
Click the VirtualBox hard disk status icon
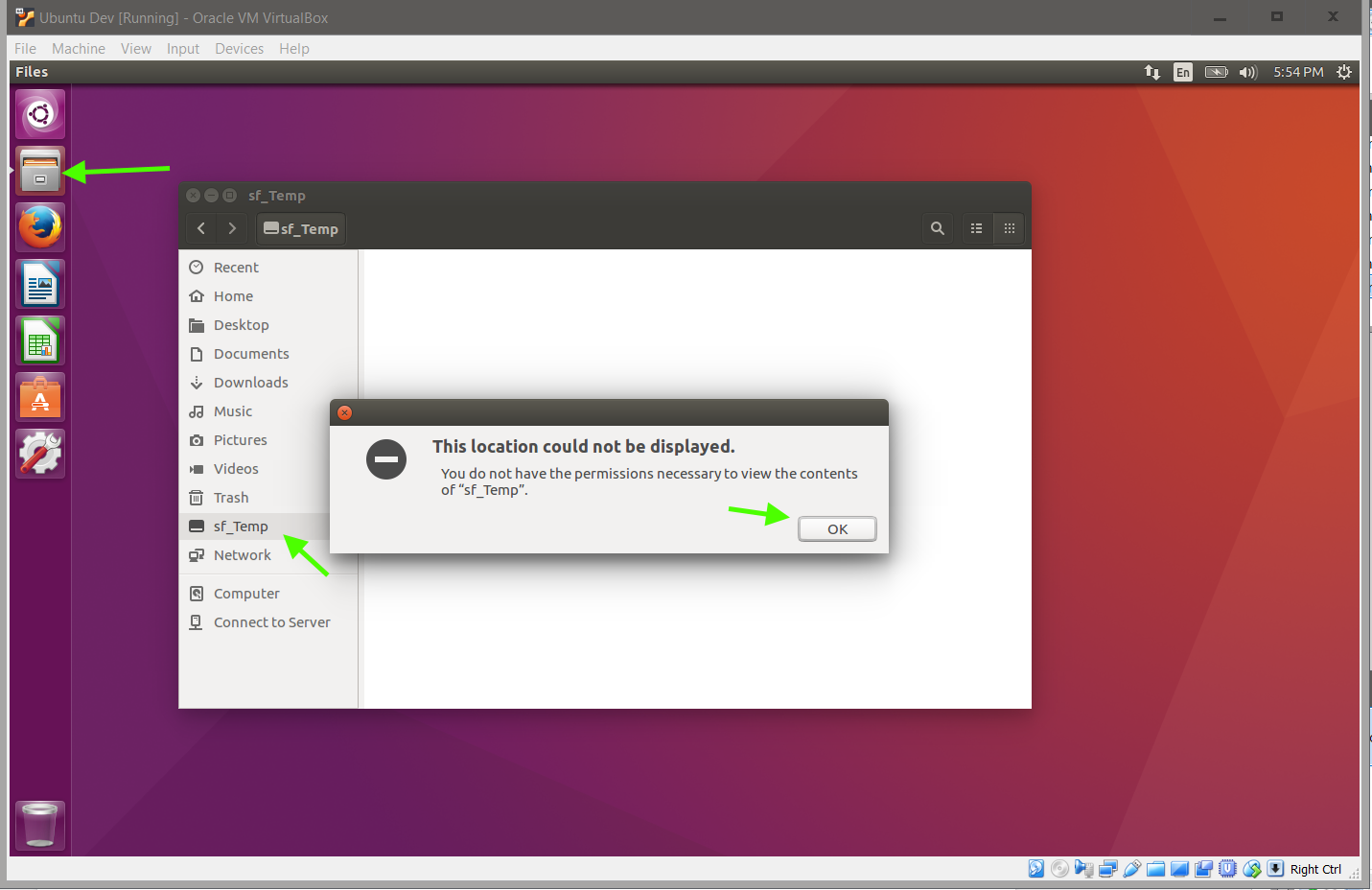[x=1036, y=869]
